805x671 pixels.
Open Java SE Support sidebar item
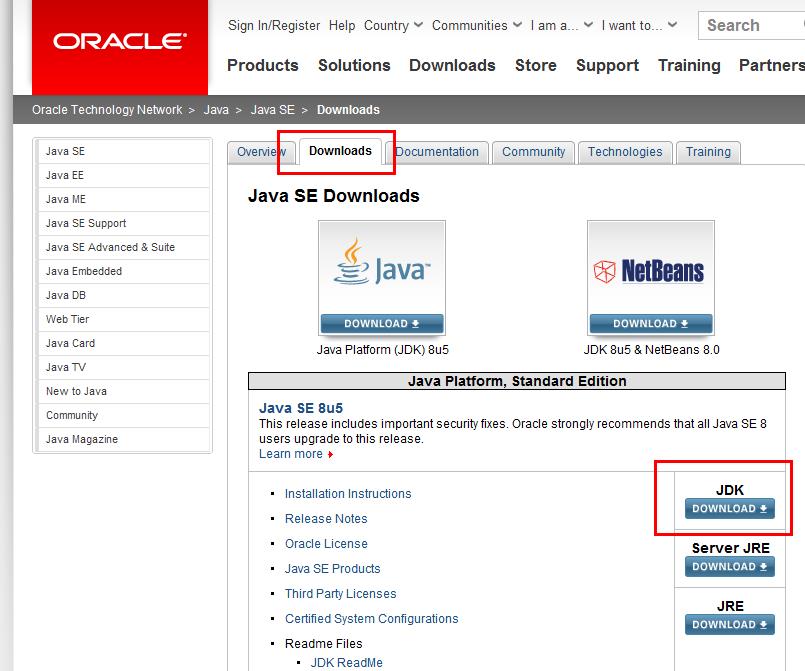tap(123, 223)
